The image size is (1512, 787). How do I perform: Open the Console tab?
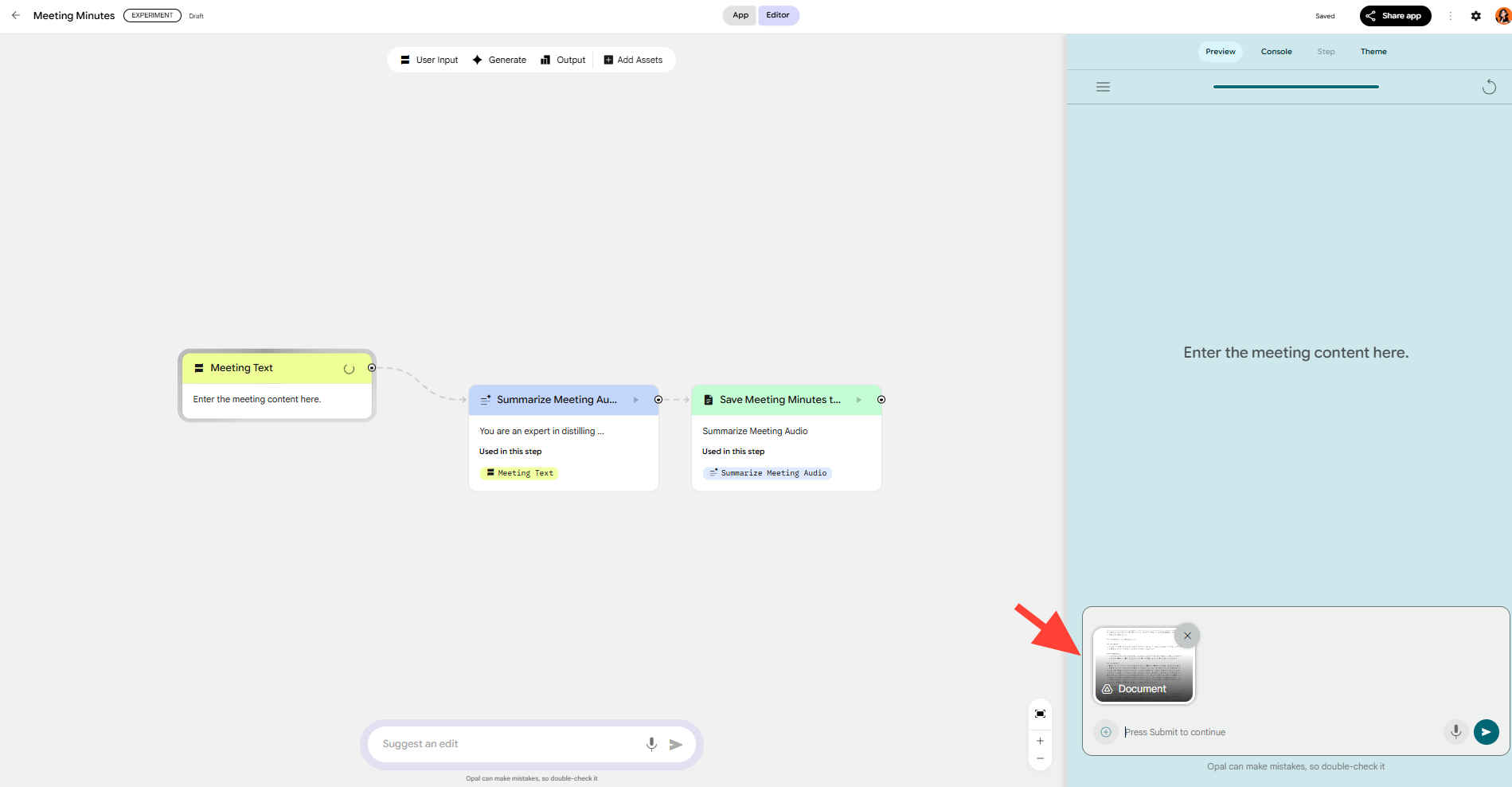click(1276, 52)
